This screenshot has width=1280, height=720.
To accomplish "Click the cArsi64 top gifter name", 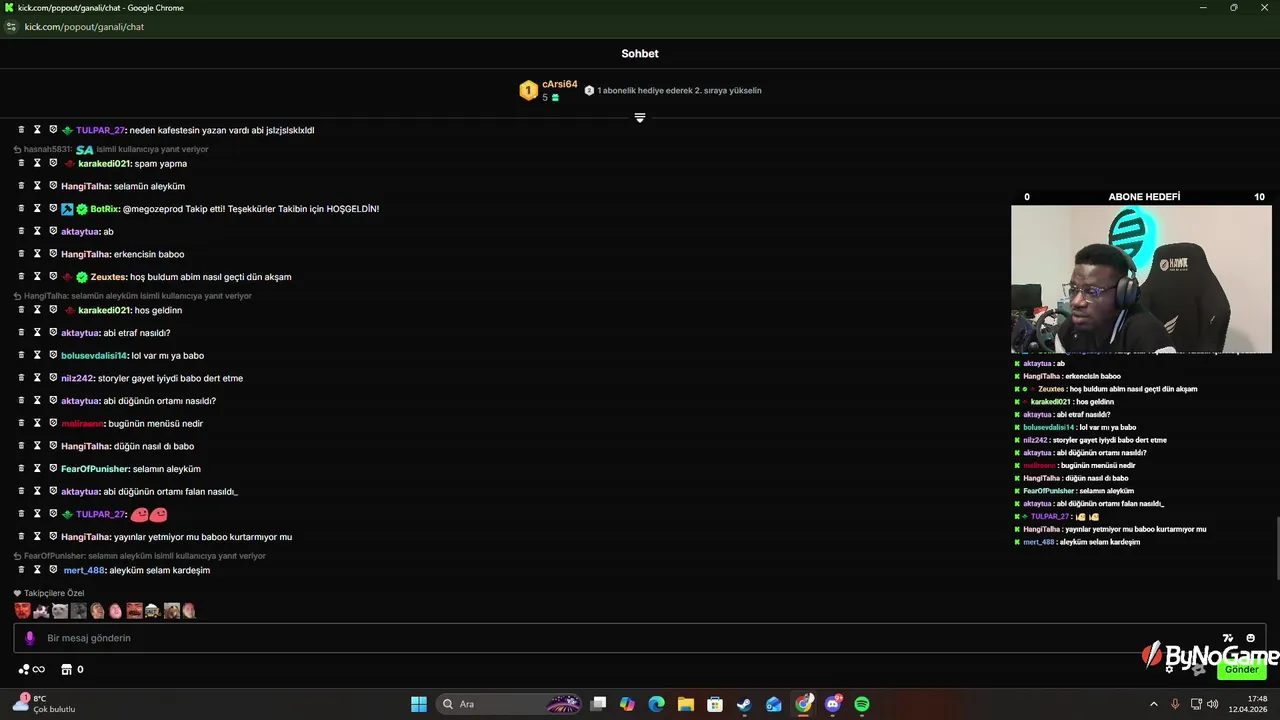I will click(560, 85).
